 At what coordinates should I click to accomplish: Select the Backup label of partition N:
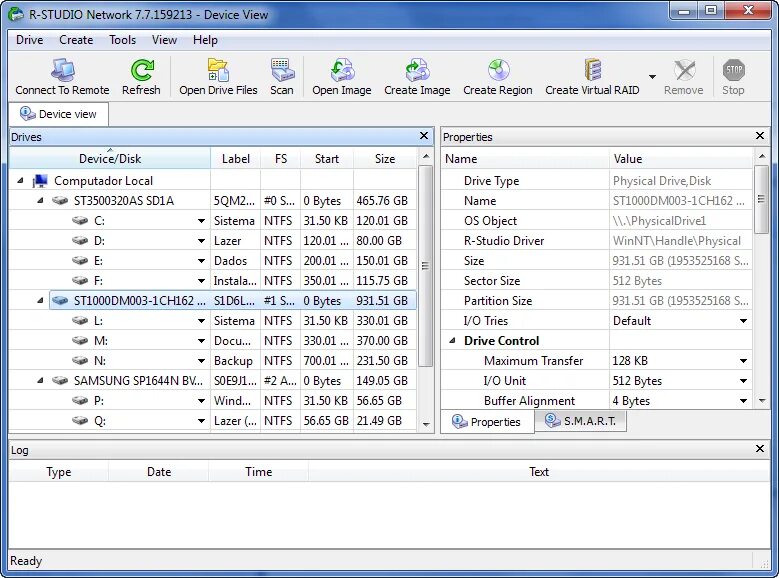pos(233,361)
